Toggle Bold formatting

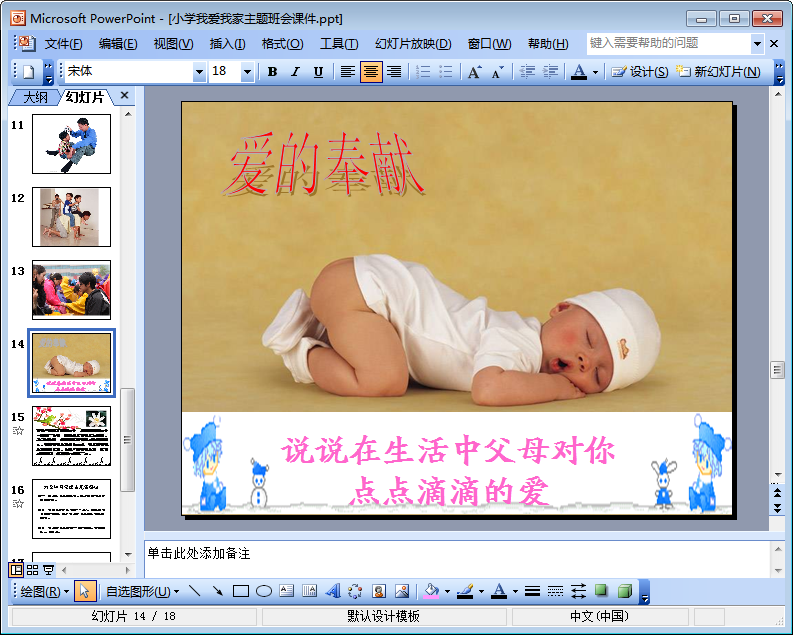pos(272,72)
